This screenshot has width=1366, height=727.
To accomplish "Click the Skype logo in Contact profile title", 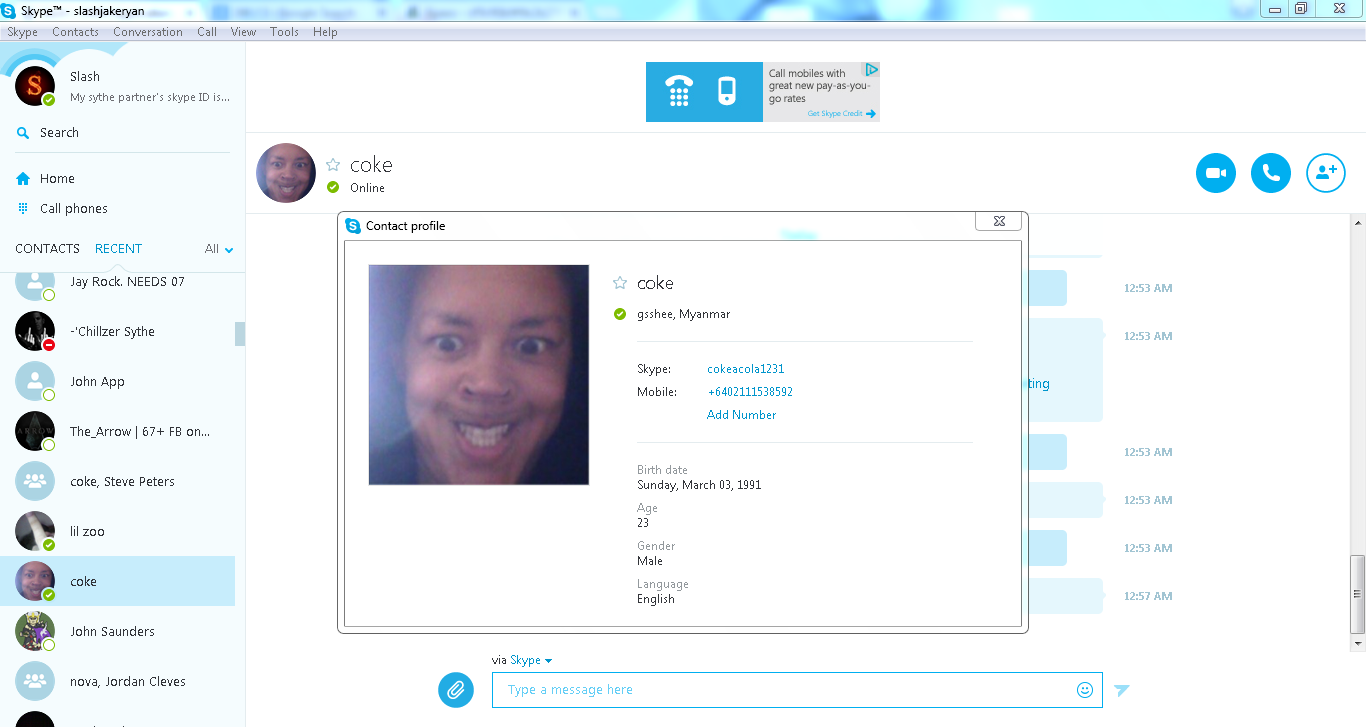I will [x=353, y=226].
